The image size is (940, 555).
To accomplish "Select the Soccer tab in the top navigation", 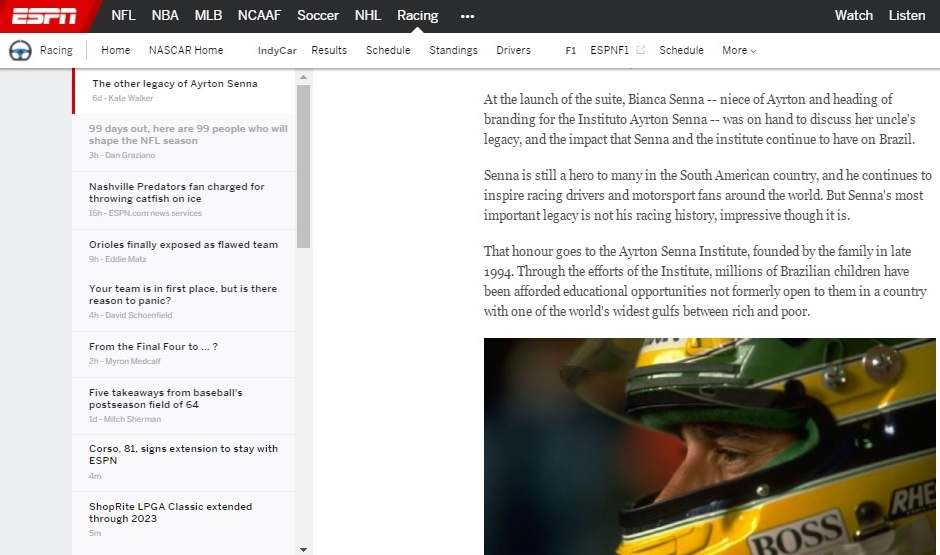I will point(318,15).
